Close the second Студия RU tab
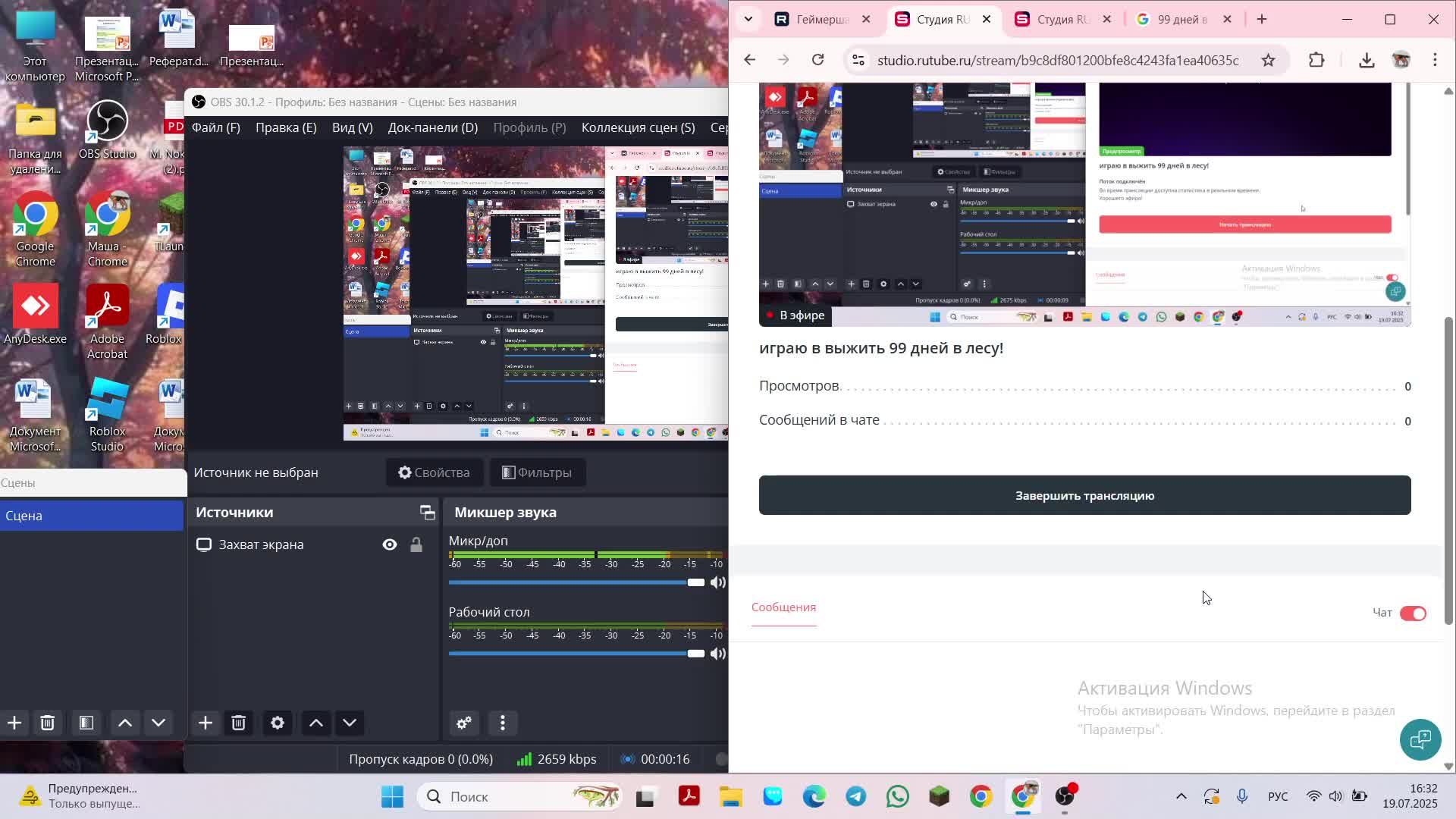This screenshot has height=819, width=1456. click(x=1106, y=20)
